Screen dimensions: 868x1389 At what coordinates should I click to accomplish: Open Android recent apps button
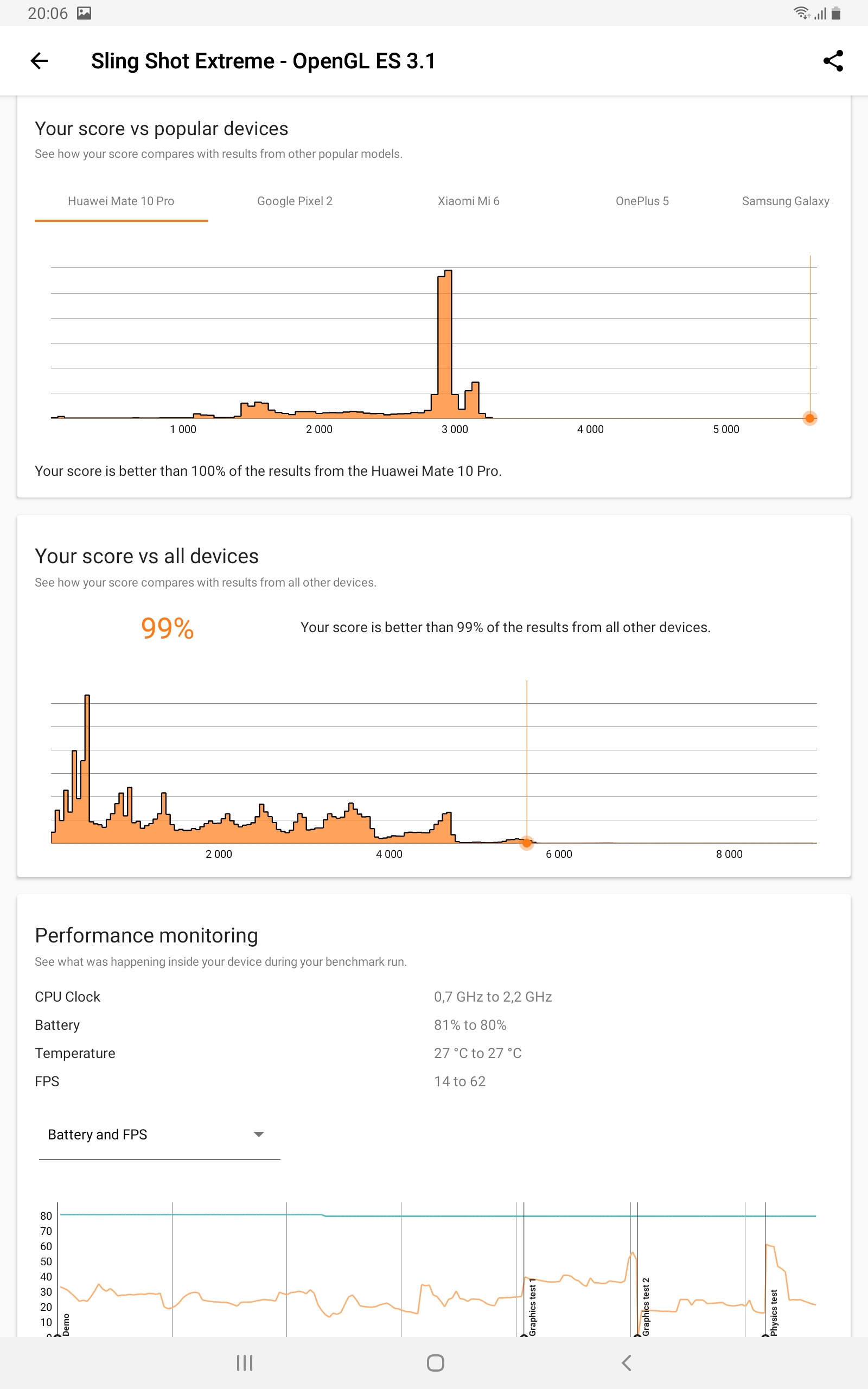point(245,1362)
